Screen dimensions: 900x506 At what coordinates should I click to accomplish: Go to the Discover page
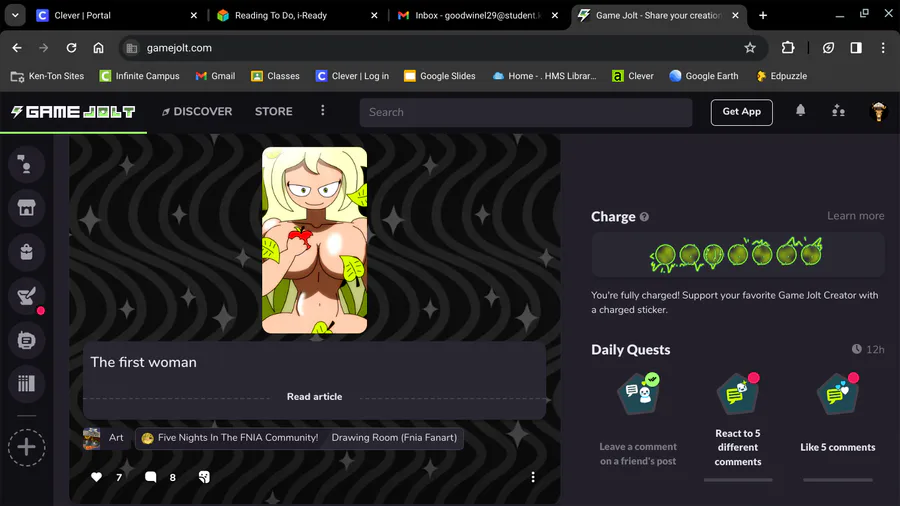tap(197, 111)
